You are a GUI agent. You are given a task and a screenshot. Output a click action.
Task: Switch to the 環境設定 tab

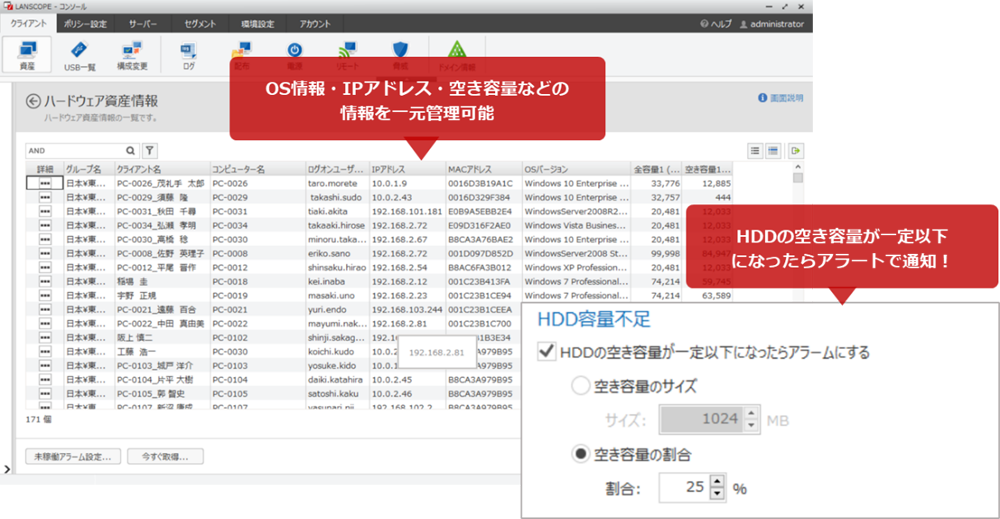pyautogui.click(x=258, y=24)
